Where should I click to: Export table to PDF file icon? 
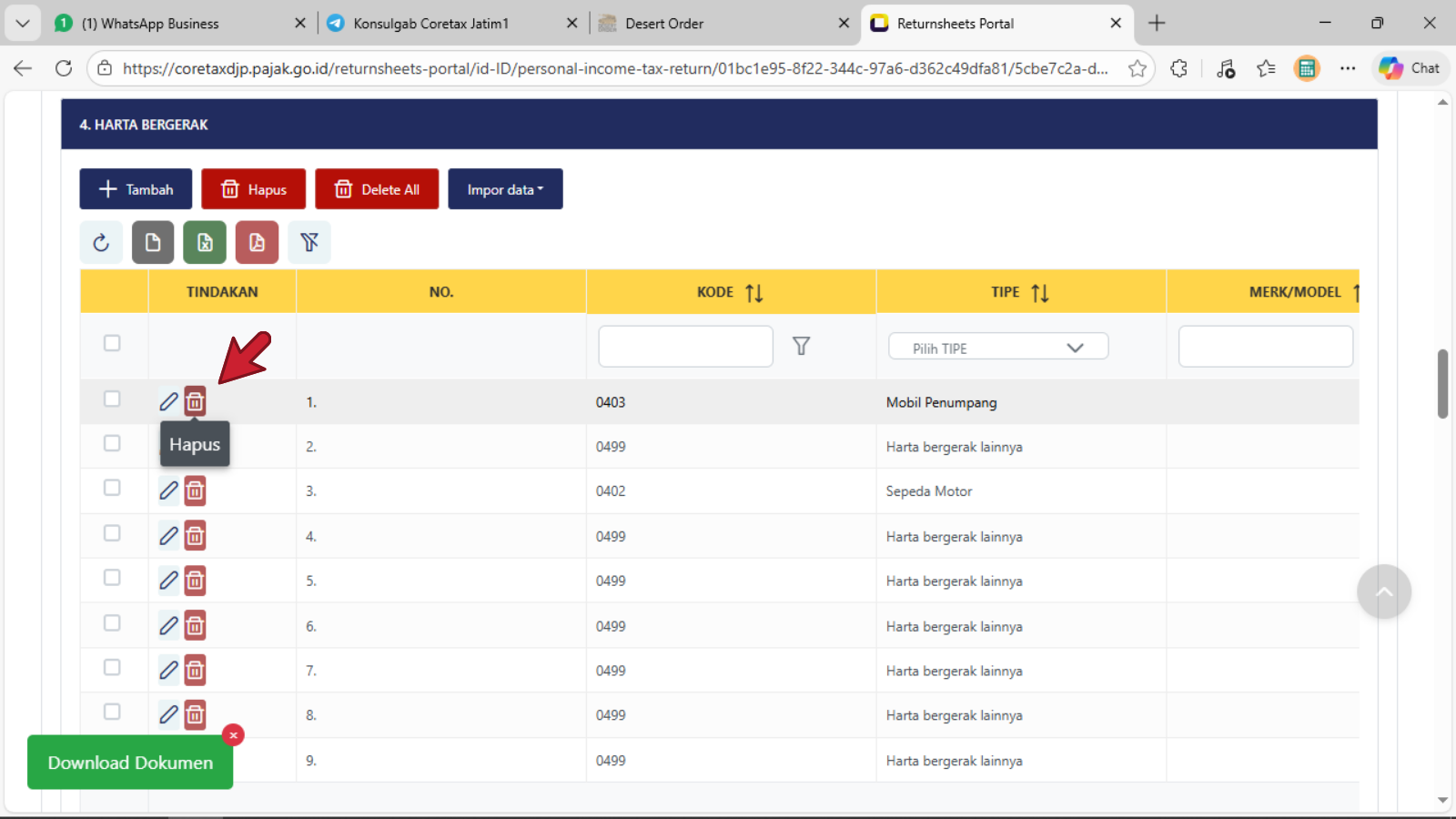(x=257, y=242)
